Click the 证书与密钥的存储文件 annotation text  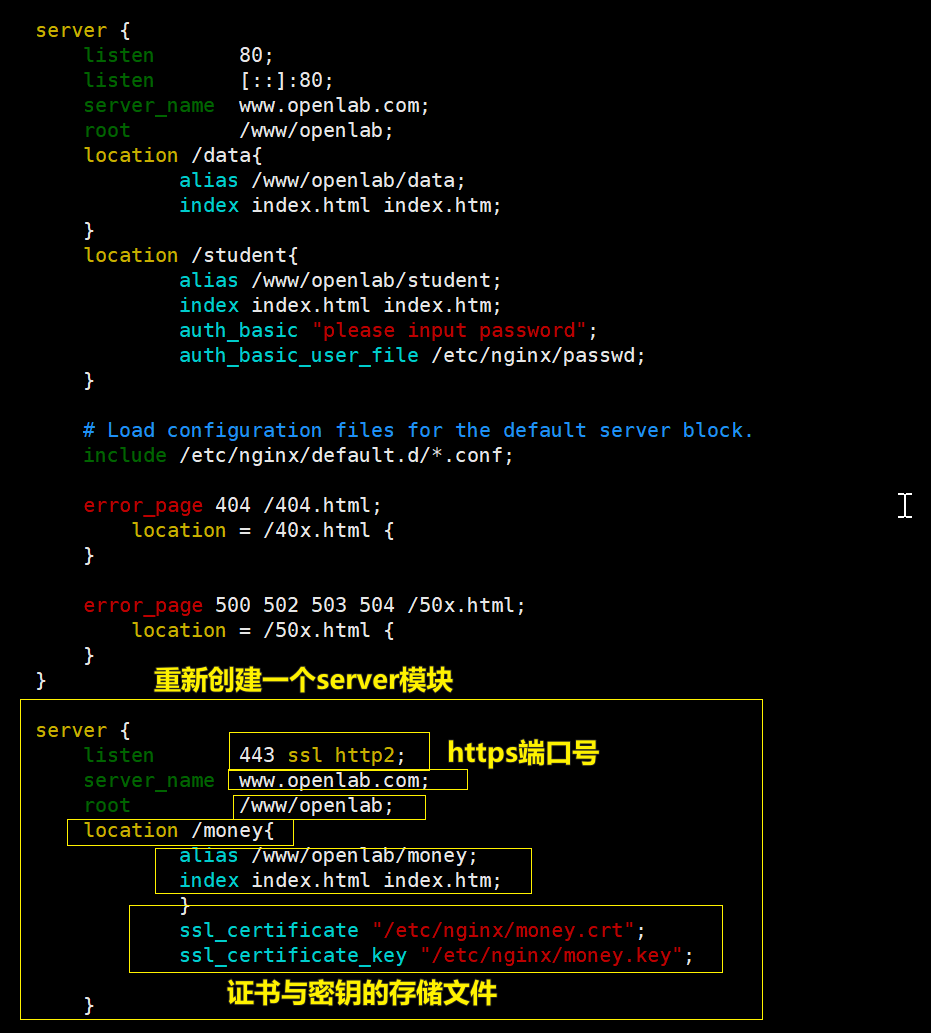[362, 993]
